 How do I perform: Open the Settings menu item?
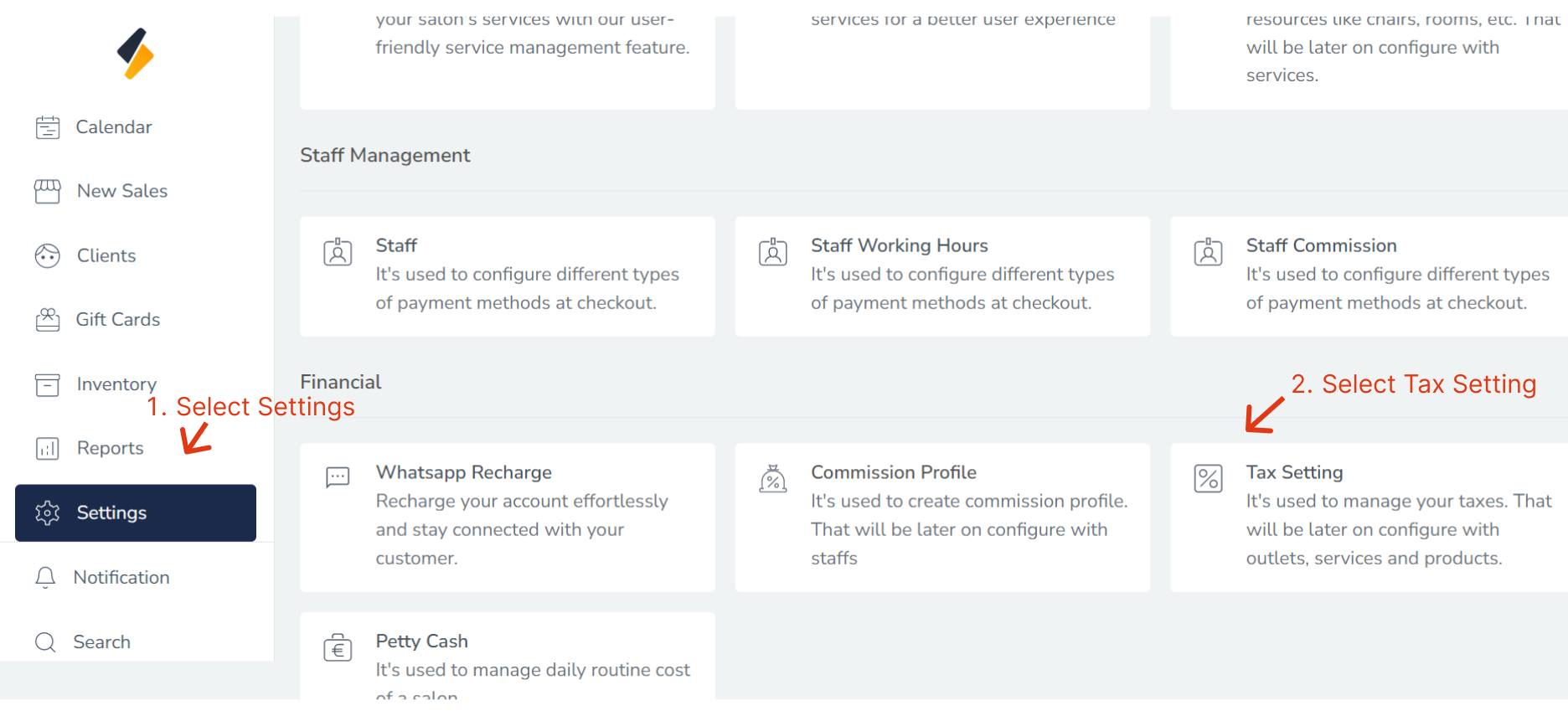[111, 513]
